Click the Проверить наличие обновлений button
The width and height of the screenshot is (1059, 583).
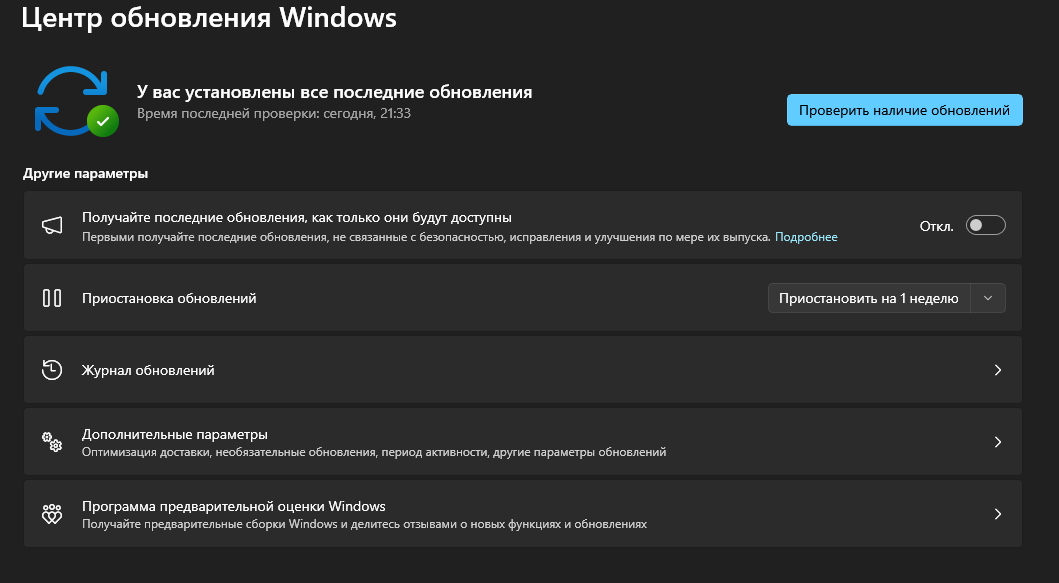click(904, 110)
